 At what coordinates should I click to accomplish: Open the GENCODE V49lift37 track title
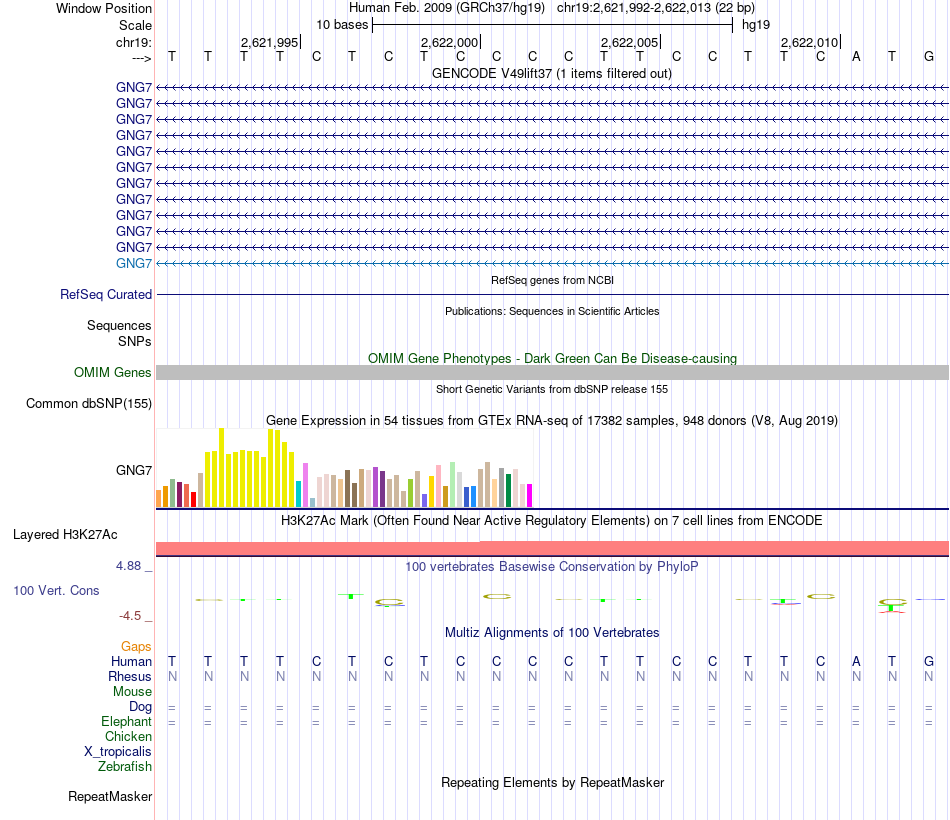click(x=552, y=73)
